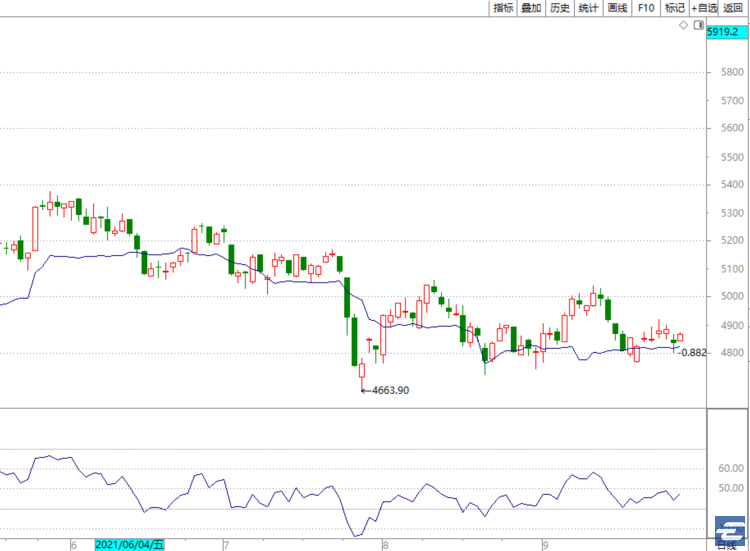
Task: Click the highlighted date 2021/06/04/五
Action: [129, 545]
